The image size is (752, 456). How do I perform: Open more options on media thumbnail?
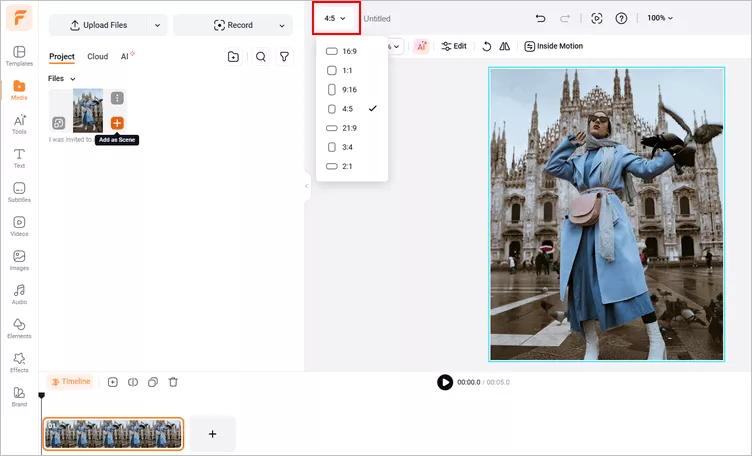[x=117, y=98]
